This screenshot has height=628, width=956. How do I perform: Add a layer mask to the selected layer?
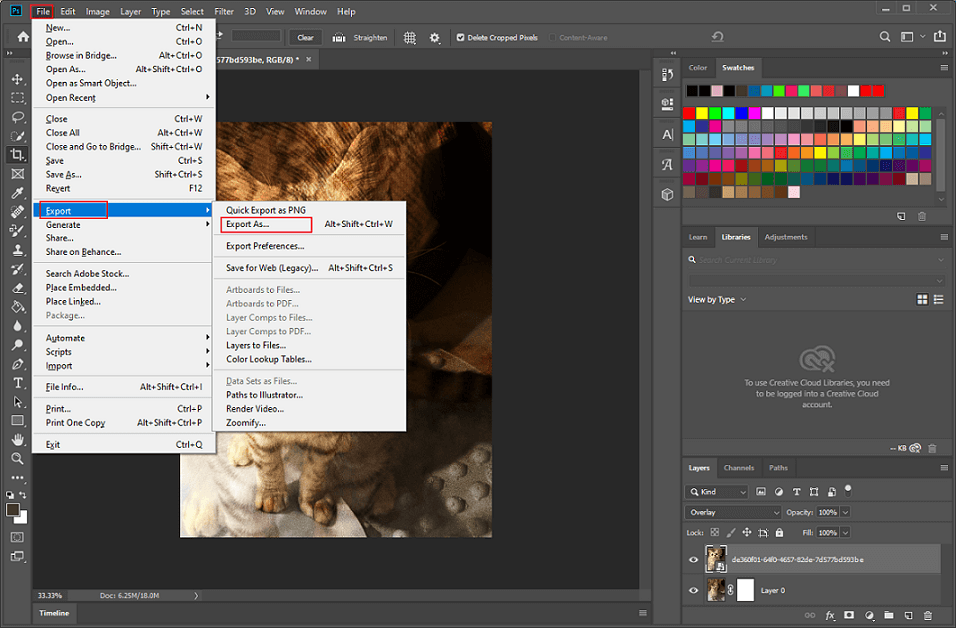tap(849, 616)
